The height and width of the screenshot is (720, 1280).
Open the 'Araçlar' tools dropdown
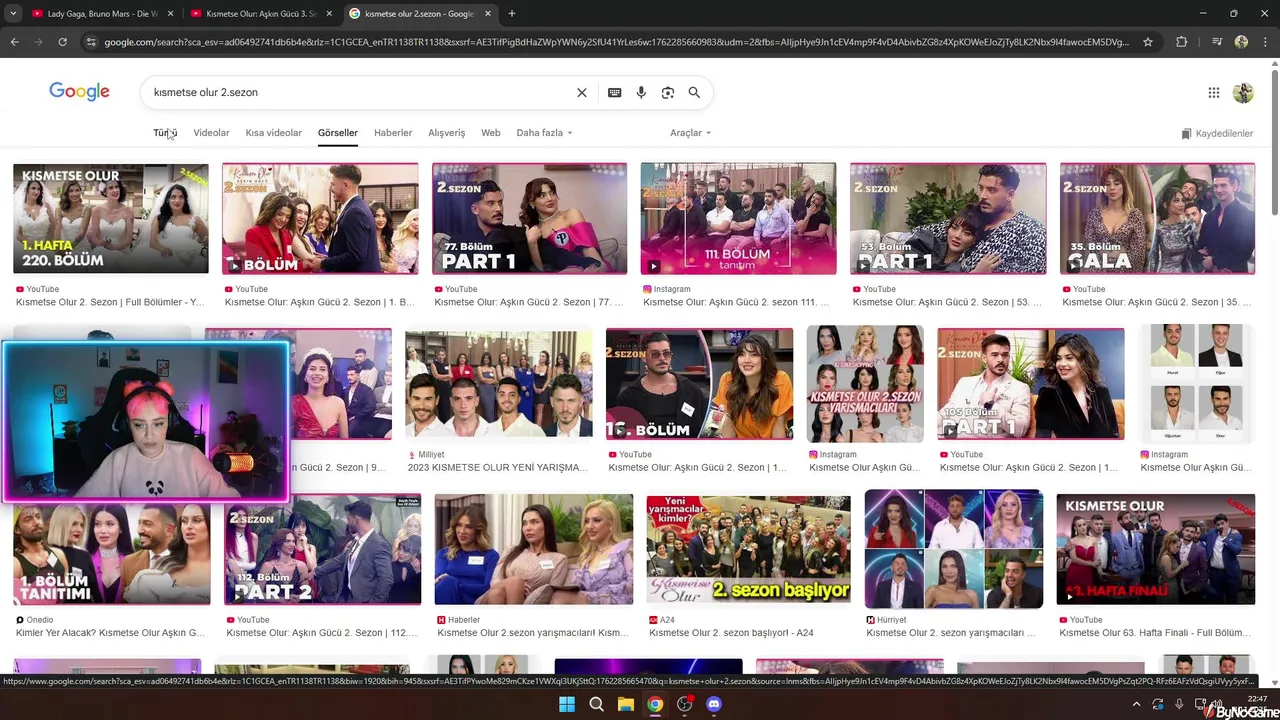click(690, 133)
